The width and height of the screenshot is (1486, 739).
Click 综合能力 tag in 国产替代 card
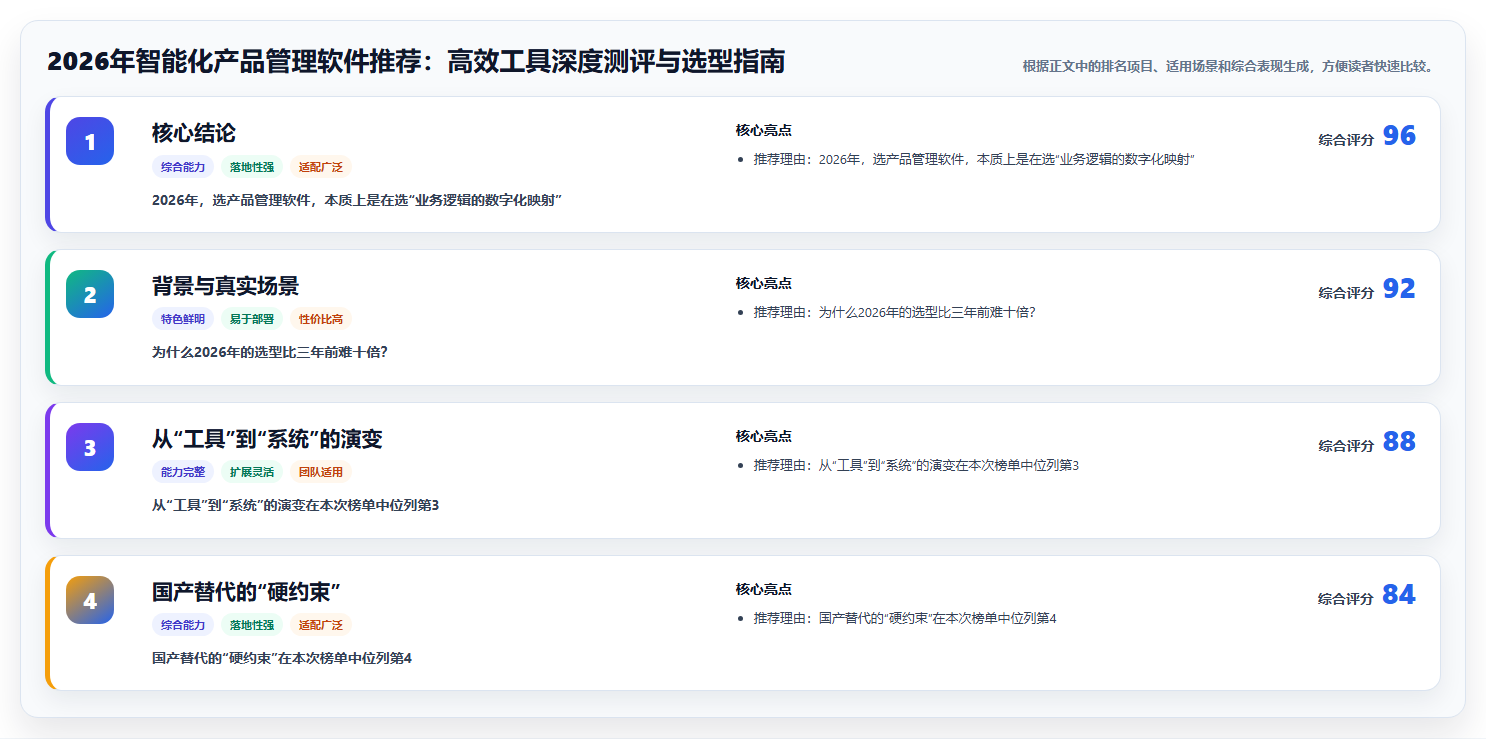(183, 625)
